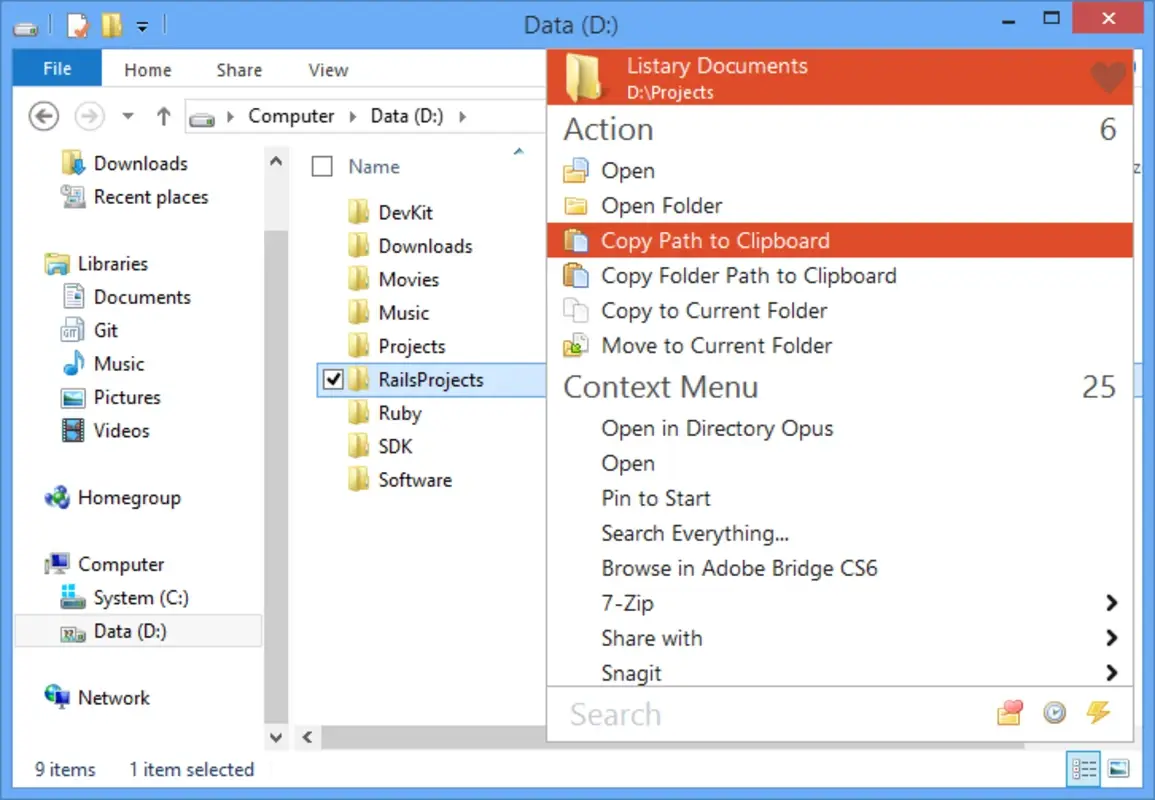The image size is (1155, 800).
Task: Sort by Name using column sort arrow
Action: (518, 151)
